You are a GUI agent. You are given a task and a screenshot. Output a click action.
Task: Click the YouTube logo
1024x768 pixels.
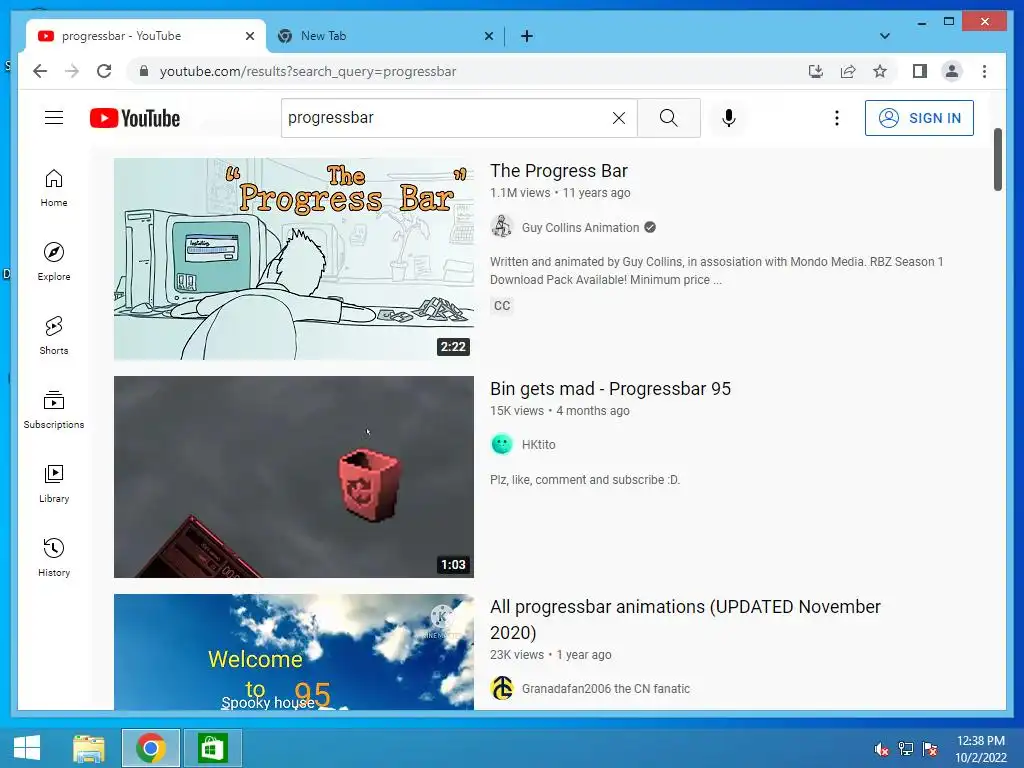(x=135, y=118)
